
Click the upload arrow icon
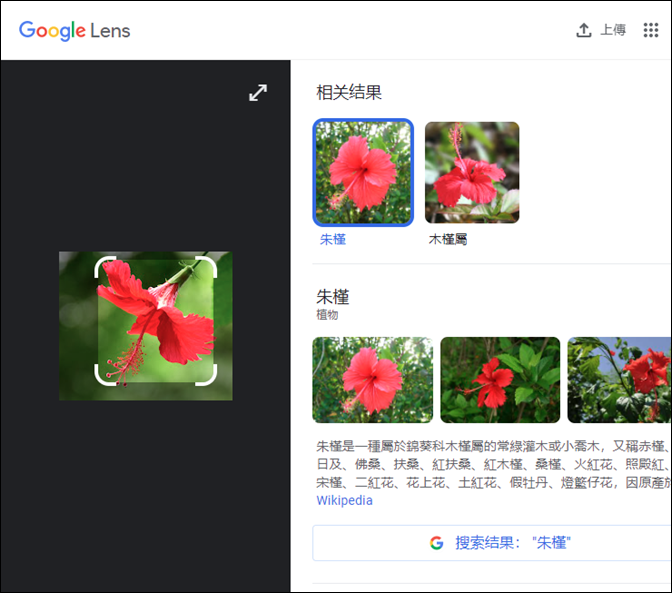[x=583, y=30]
